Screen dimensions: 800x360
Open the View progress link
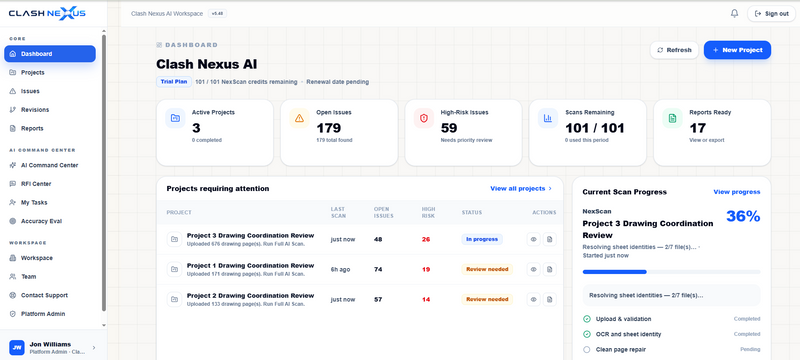[737, 192]
